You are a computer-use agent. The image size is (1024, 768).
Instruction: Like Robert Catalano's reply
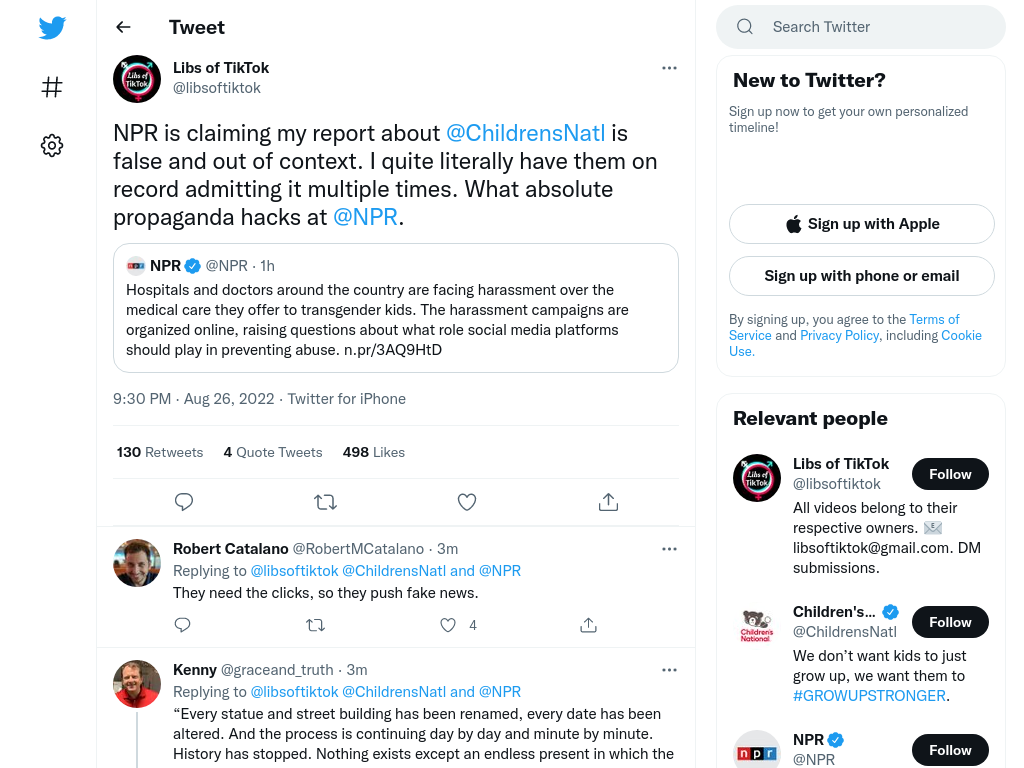pos(447,625)
